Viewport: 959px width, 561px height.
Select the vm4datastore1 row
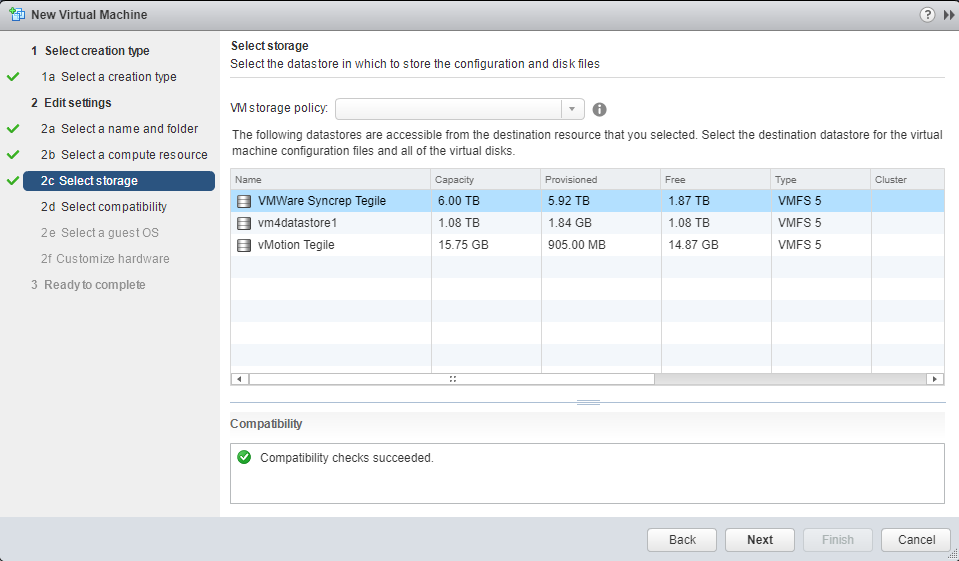587,223
